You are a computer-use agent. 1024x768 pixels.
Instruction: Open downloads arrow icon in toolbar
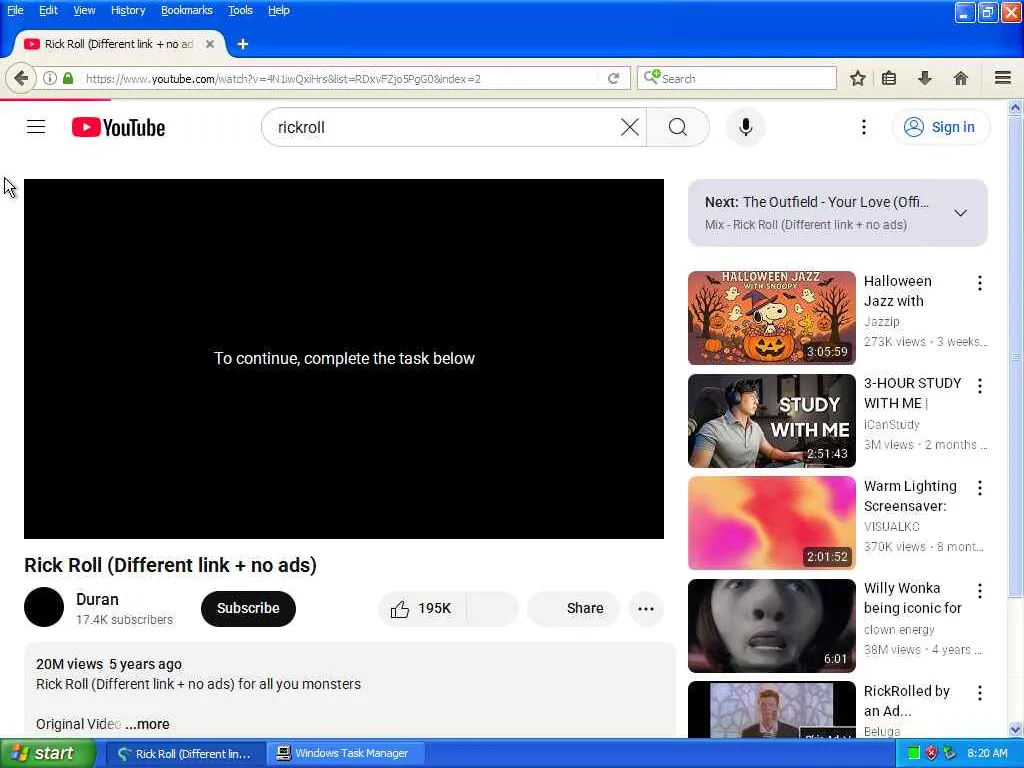925,78
